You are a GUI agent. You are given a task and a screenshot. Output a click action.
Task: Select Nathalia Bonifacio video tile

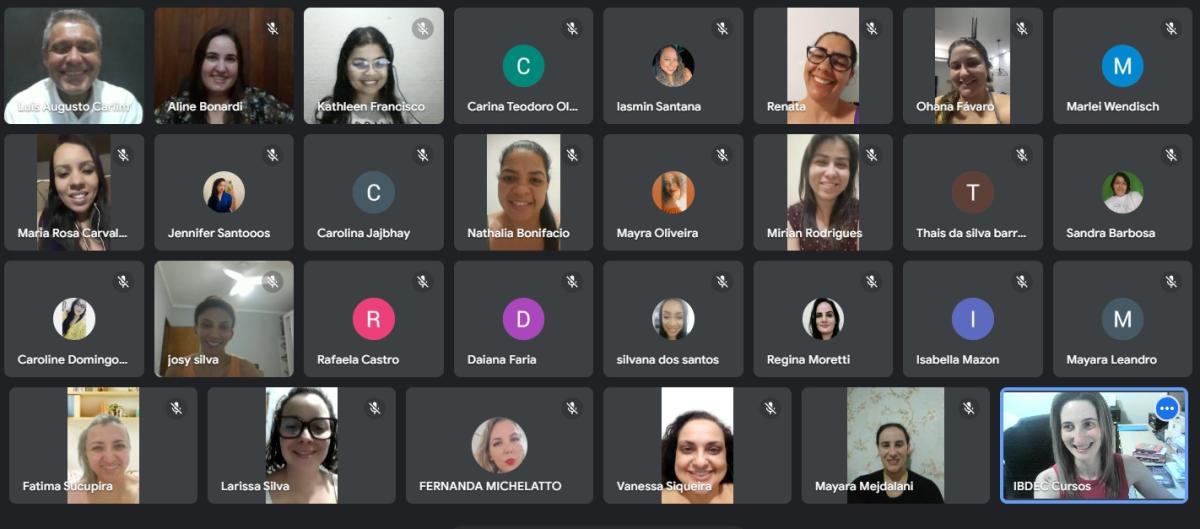tap(523, 192)
